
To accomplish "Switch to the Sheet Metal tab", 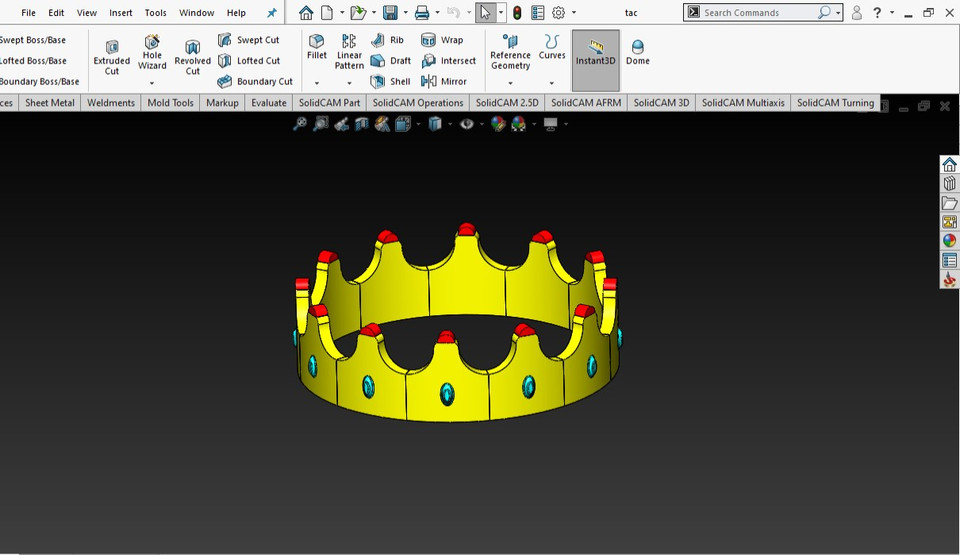I will tap(50, 102).
